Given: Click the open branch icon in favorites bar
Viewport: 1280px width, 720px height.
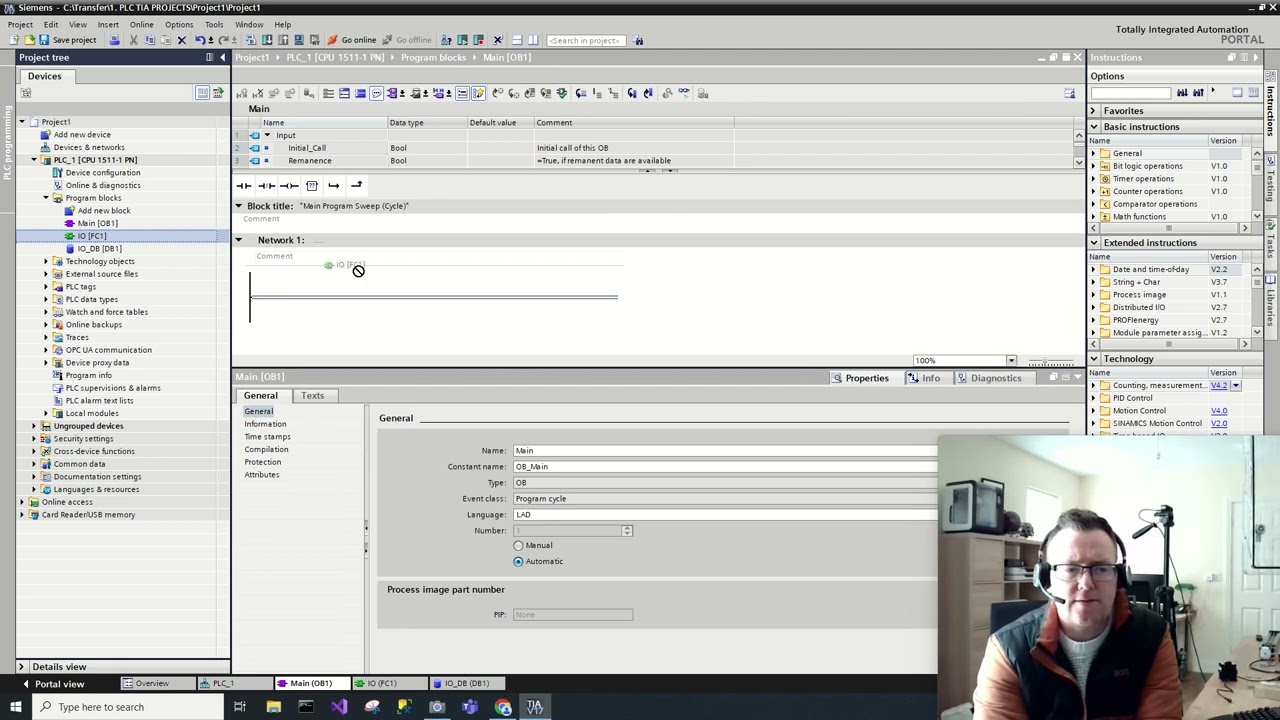Looking at the screenshot, I should (x=334, y=185).
